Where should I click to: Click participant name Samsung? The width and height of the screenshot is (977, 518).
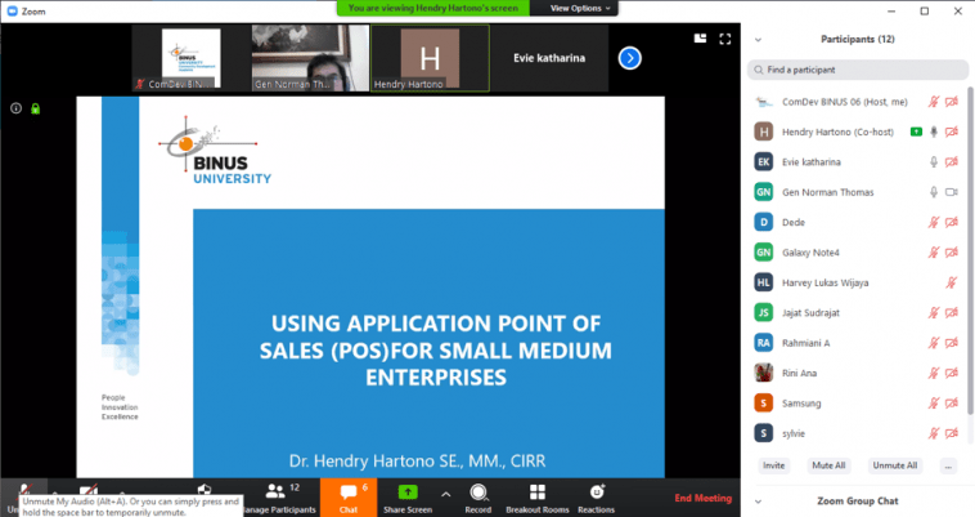tap(801, 403)
